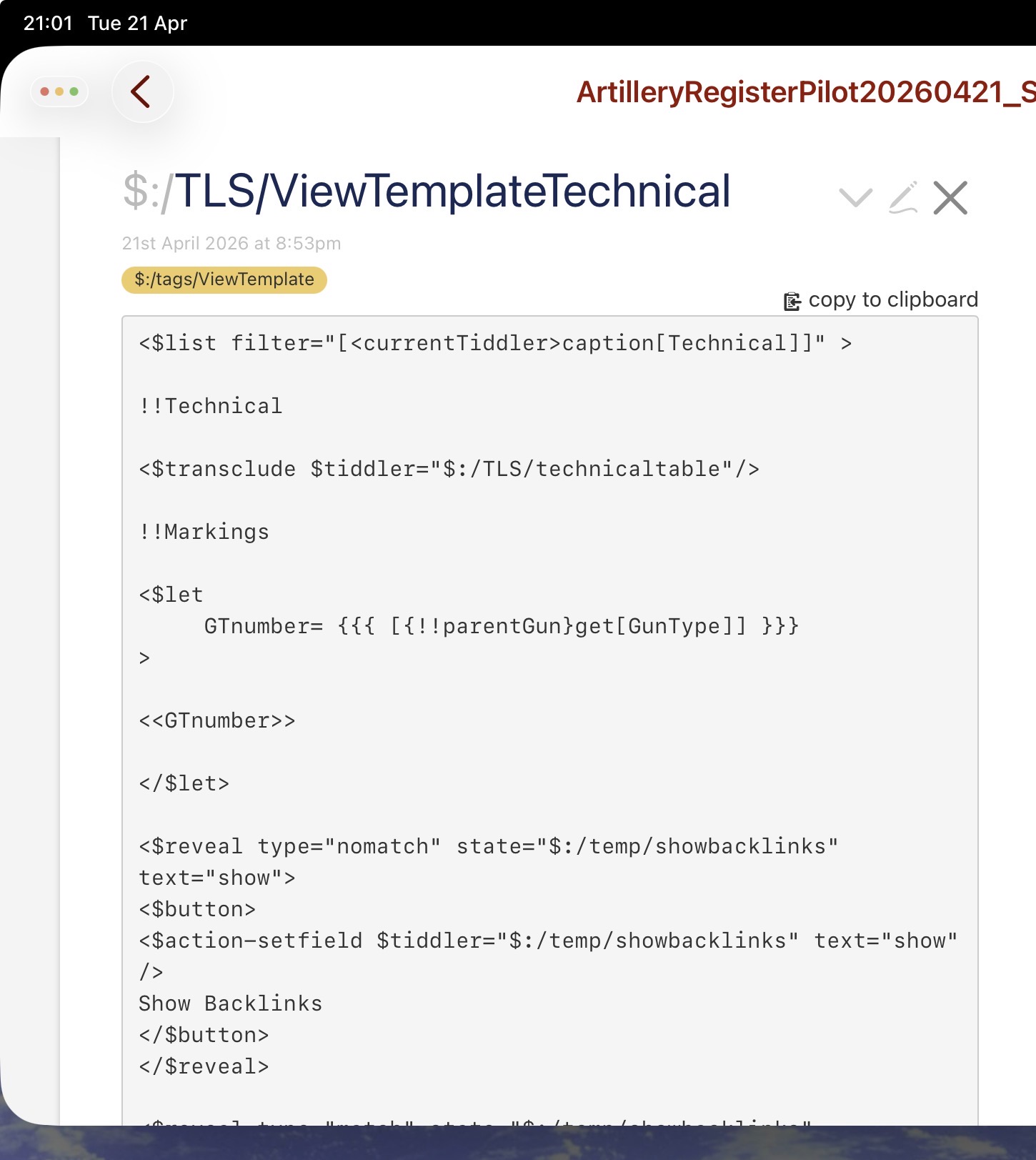This screenshot has height=1160, width=1036.
Task: Tap the 21:01 clock in status bar
Action: coord(48,24)
